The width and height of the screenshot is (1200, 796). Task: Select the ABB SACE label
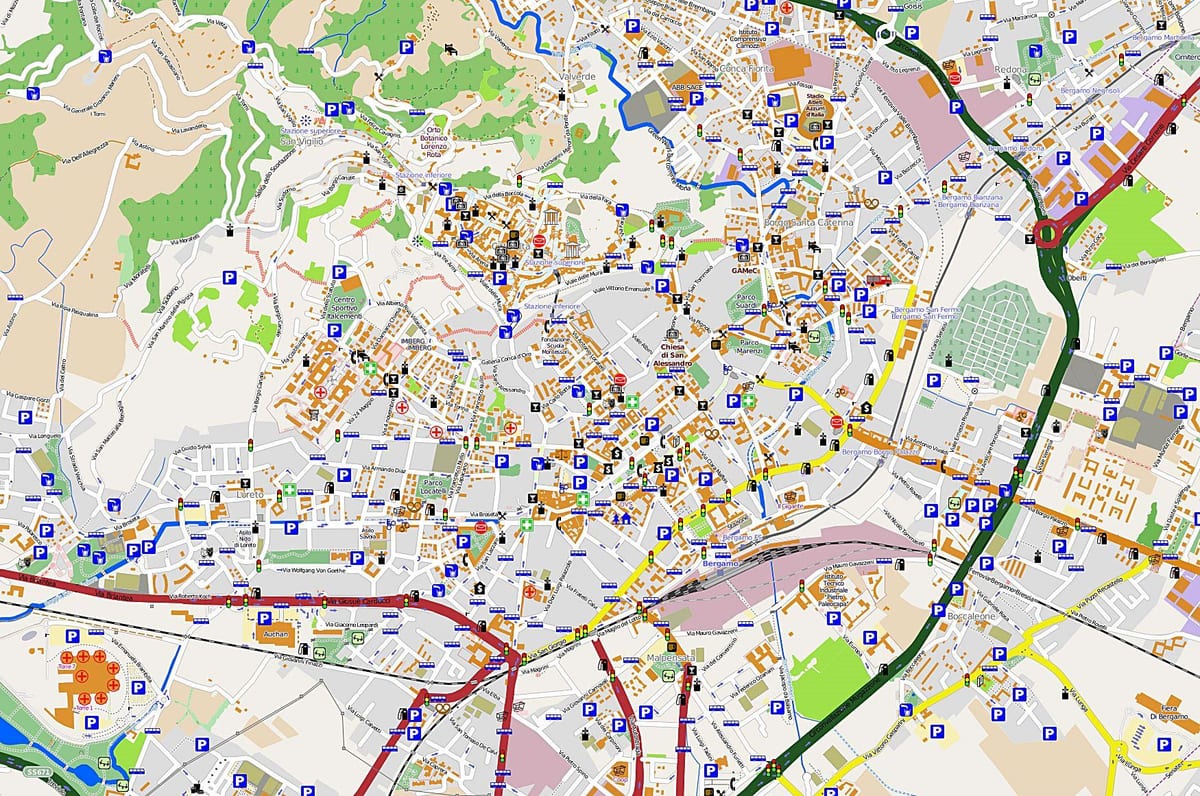pyautogui.click(x=686, y=88)
